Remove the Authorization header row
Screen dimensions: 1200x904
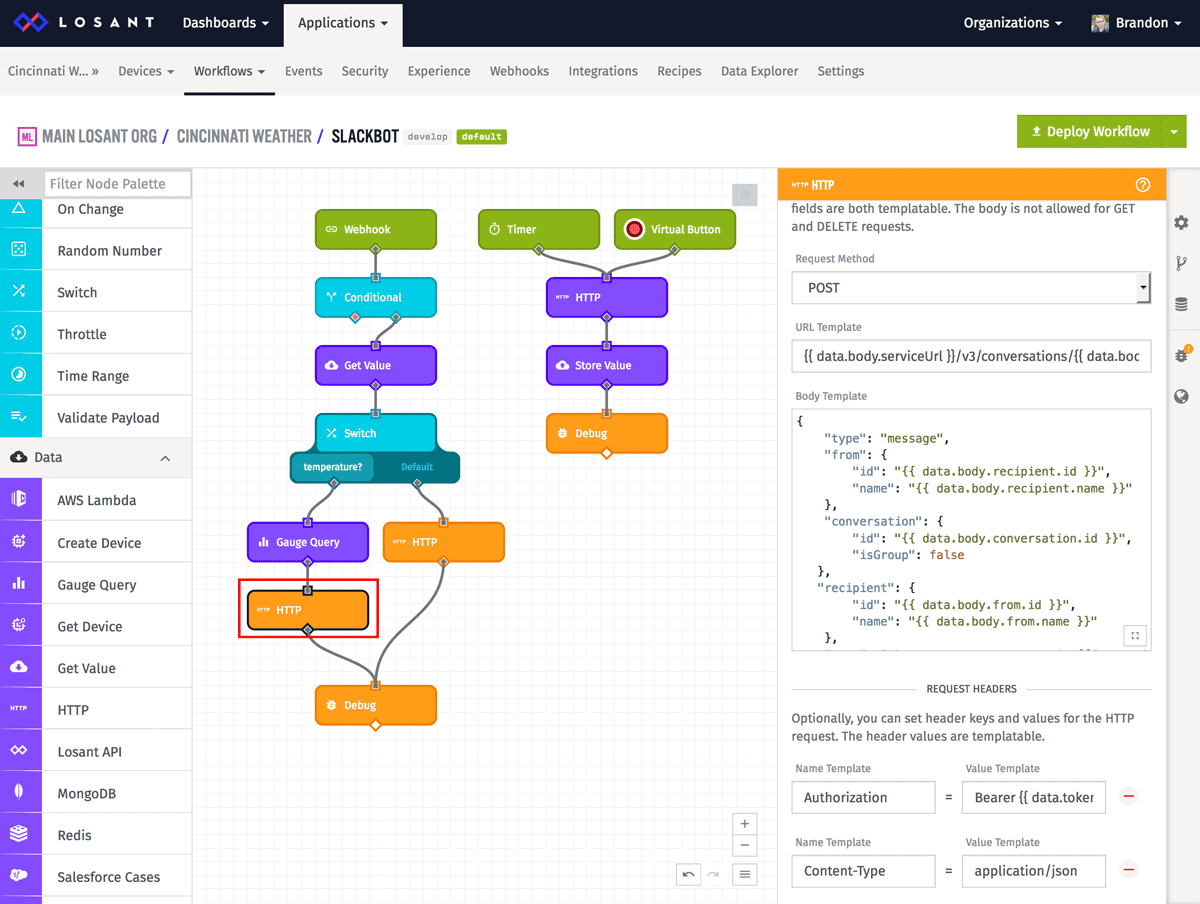(x=1129, y=797)
